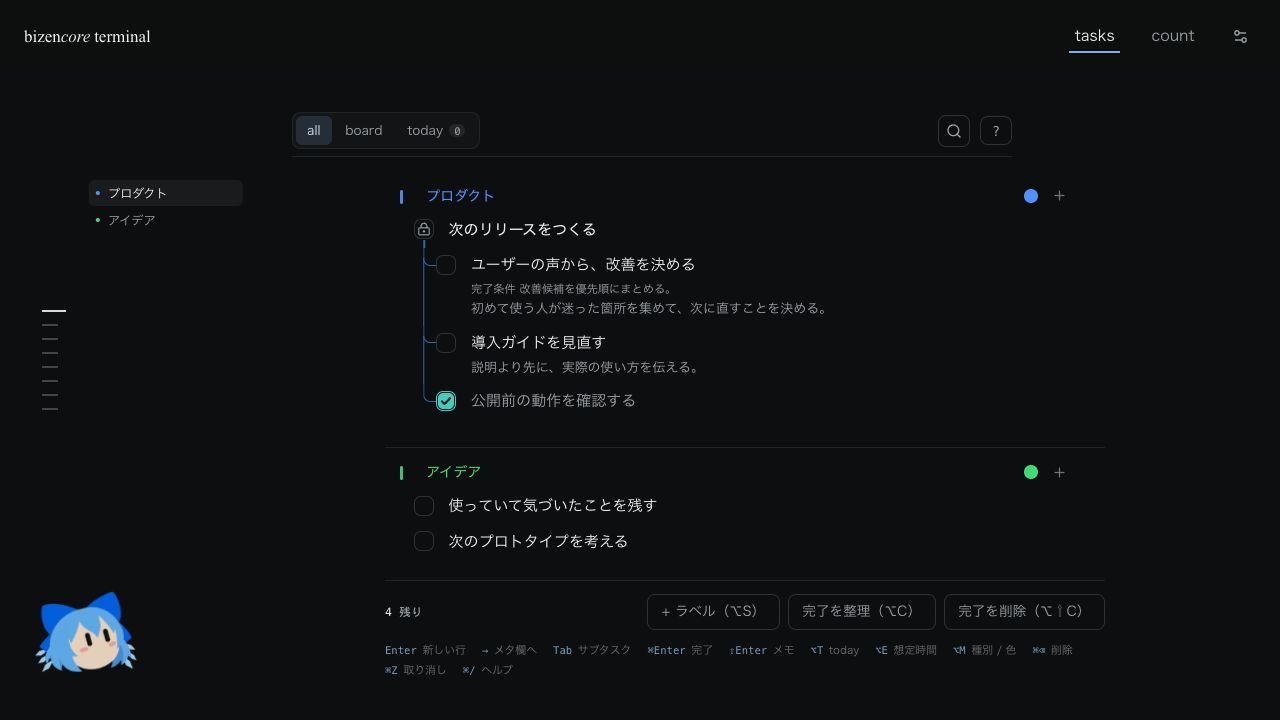Click the アイデア section heading
This screenshot has height=720, width=1280.
pyautogui.click(x=453, y=472)
